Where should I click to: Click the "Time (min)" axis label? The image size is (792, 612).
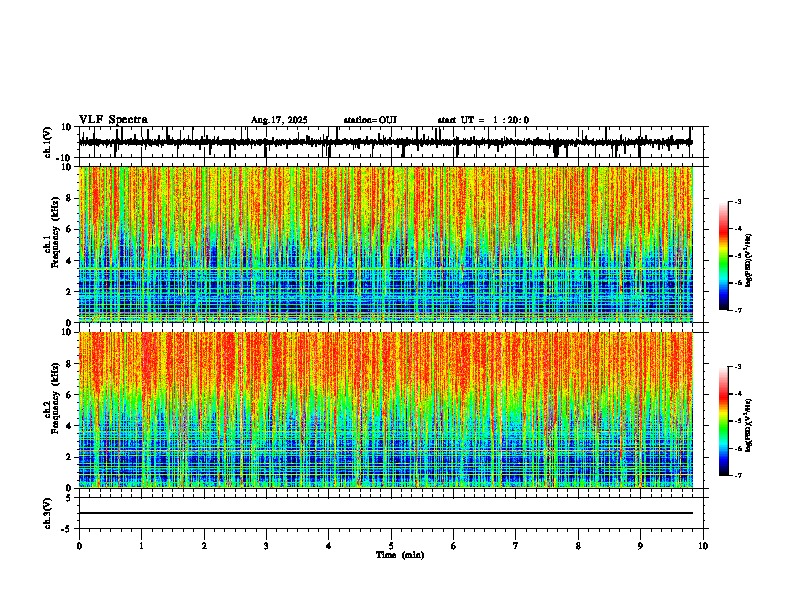[400, 555]
